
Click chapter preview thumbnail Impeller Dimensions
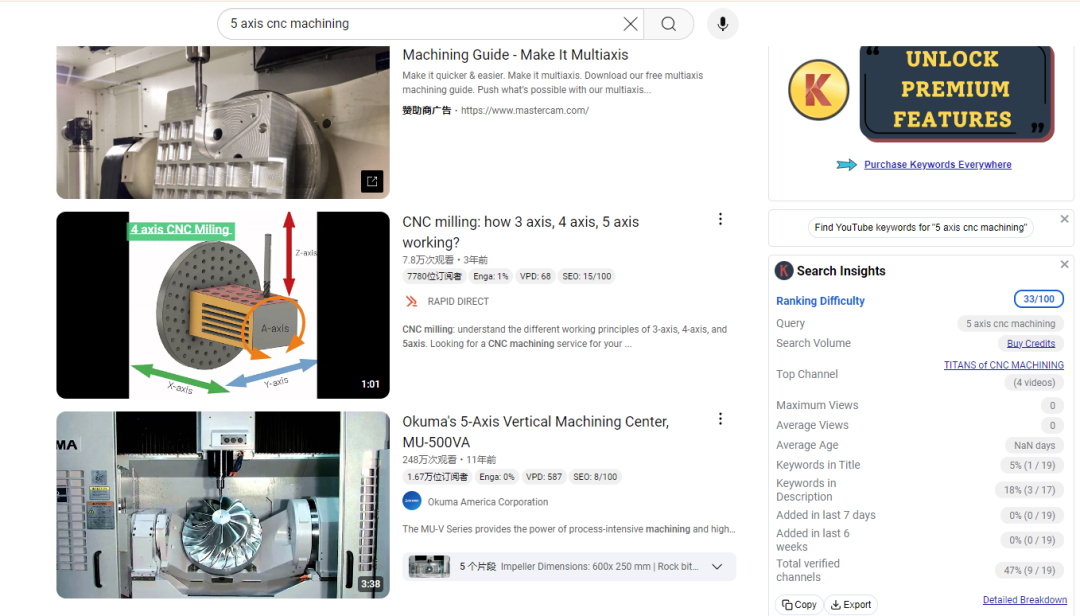click(429, 566)
